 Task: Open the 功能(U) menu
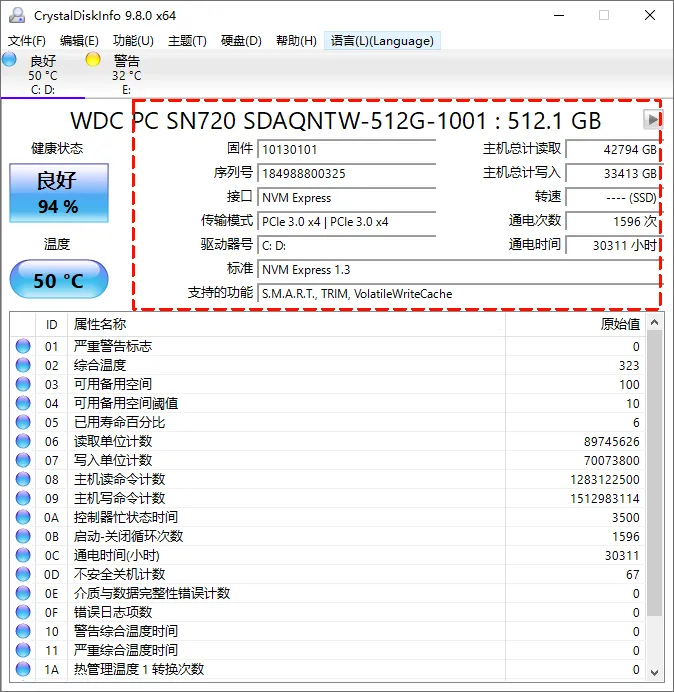tap(133, 41)
